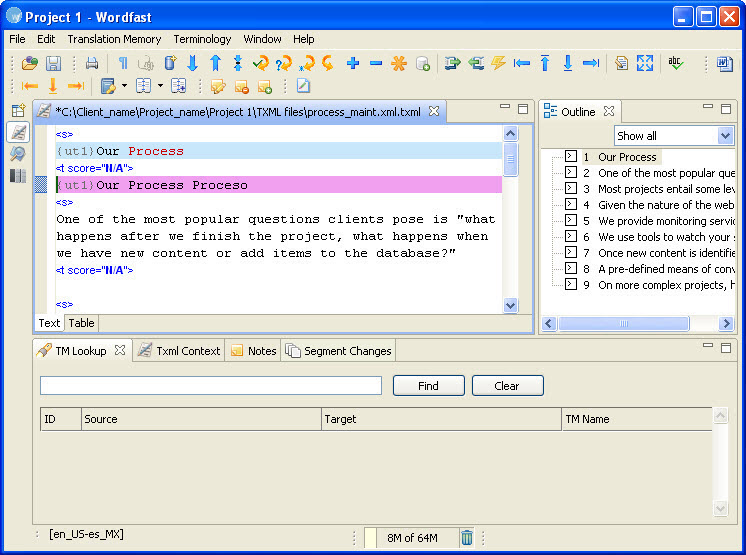Click the blue merge-arrows icon
746x555 pixels.
[x=238, y=63]
